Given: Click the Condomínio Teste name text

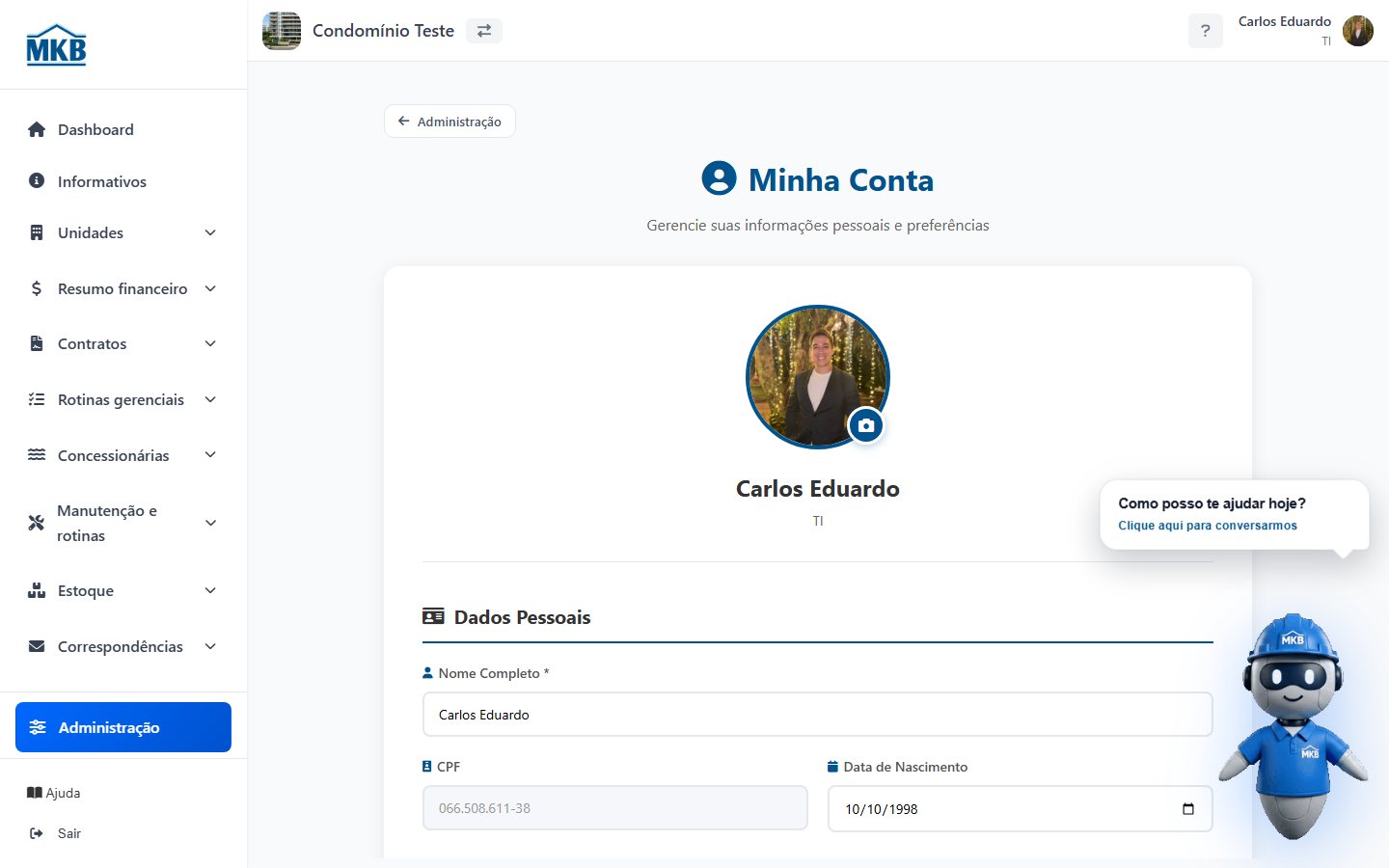Looking at the screenshot, I should pos(383,31).
